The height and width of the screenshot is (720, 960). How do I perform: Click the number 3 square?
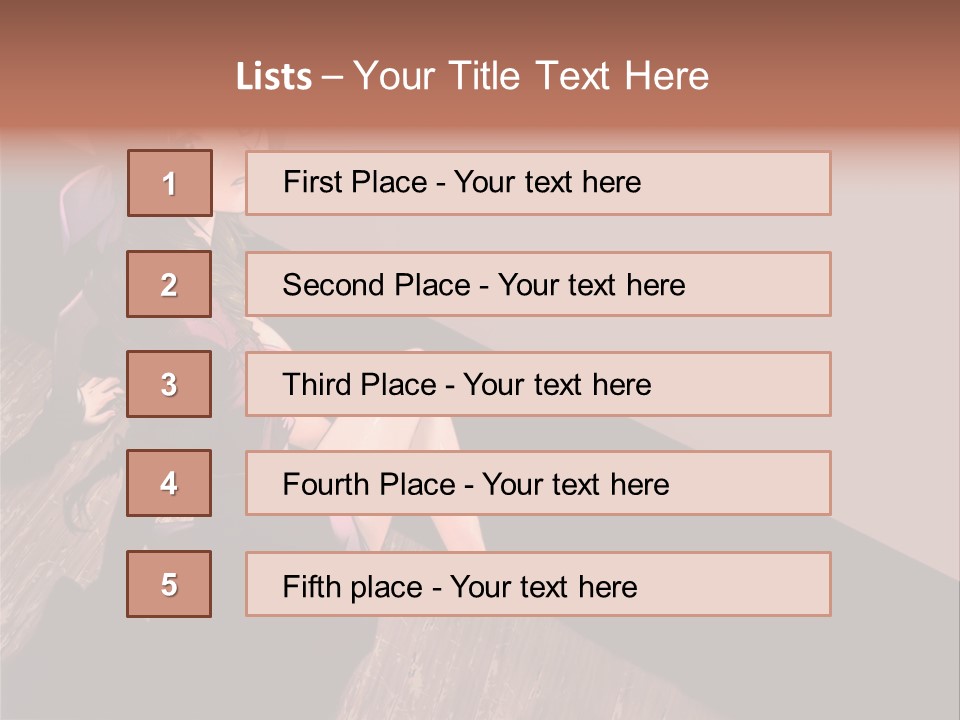(x=169, y=384)
